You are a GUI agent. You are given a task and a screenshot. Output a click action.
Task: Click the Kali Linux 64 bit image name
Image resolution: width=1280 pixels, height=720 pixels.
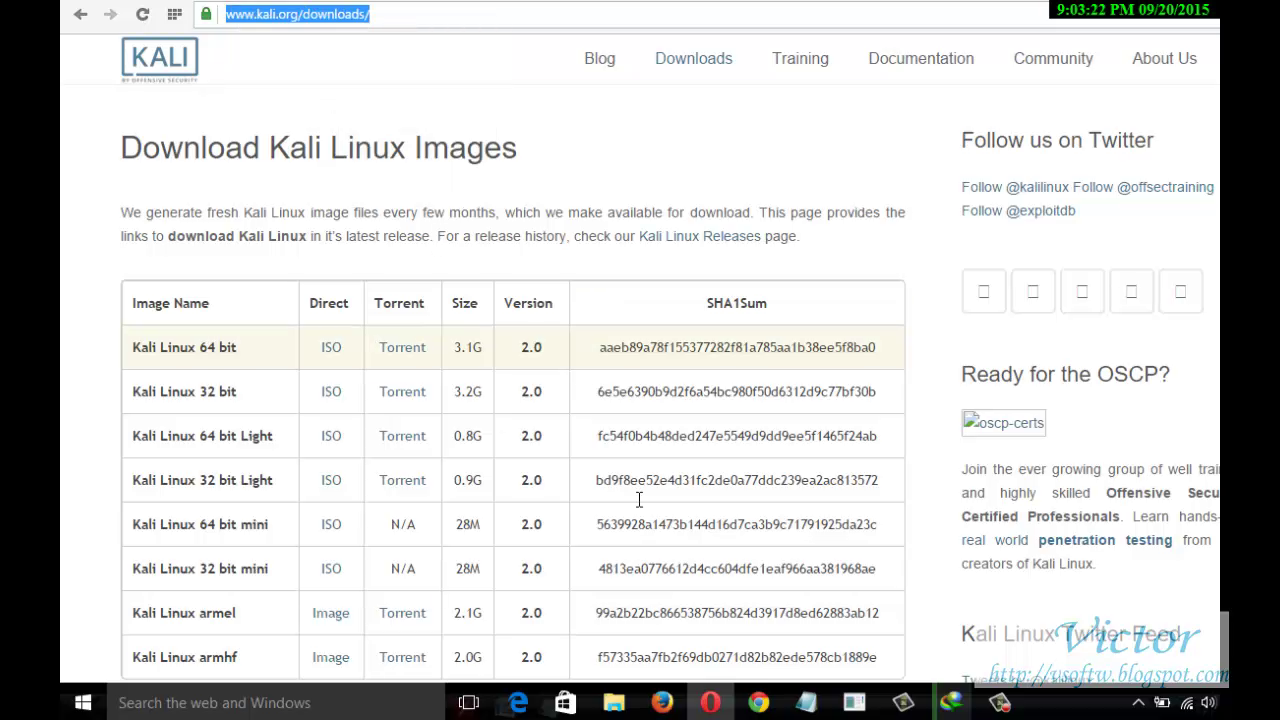point(184,347)
